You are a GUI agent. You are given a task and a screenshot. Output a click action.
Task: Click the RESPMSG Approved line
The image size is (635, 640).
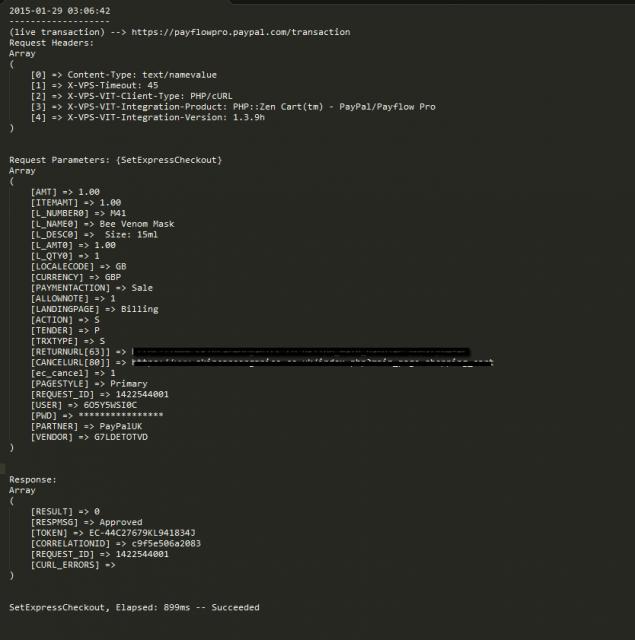87,522
